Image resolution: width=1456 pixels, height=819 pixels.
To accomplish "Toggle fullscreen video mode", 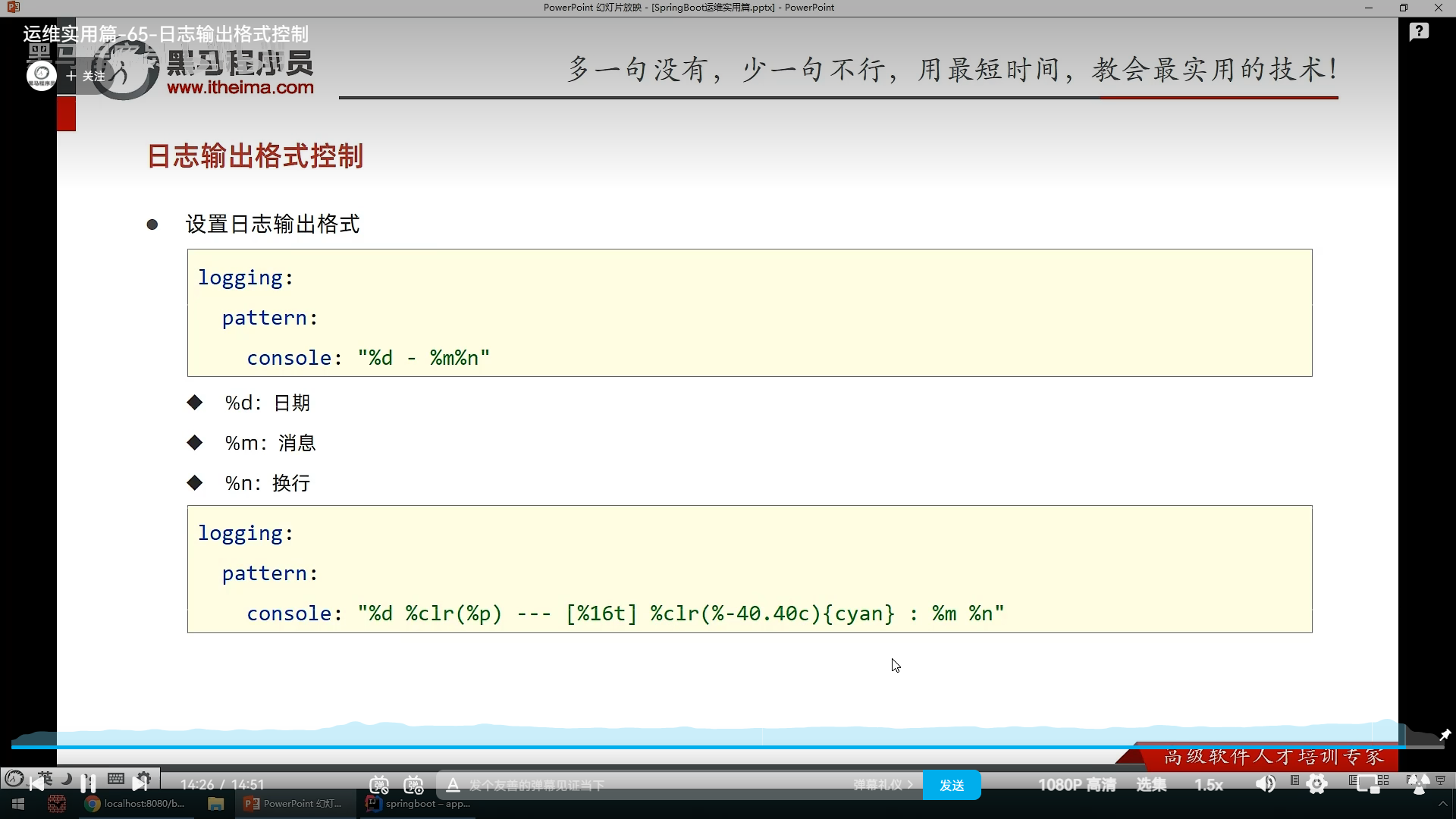I will click(1418, 784).
